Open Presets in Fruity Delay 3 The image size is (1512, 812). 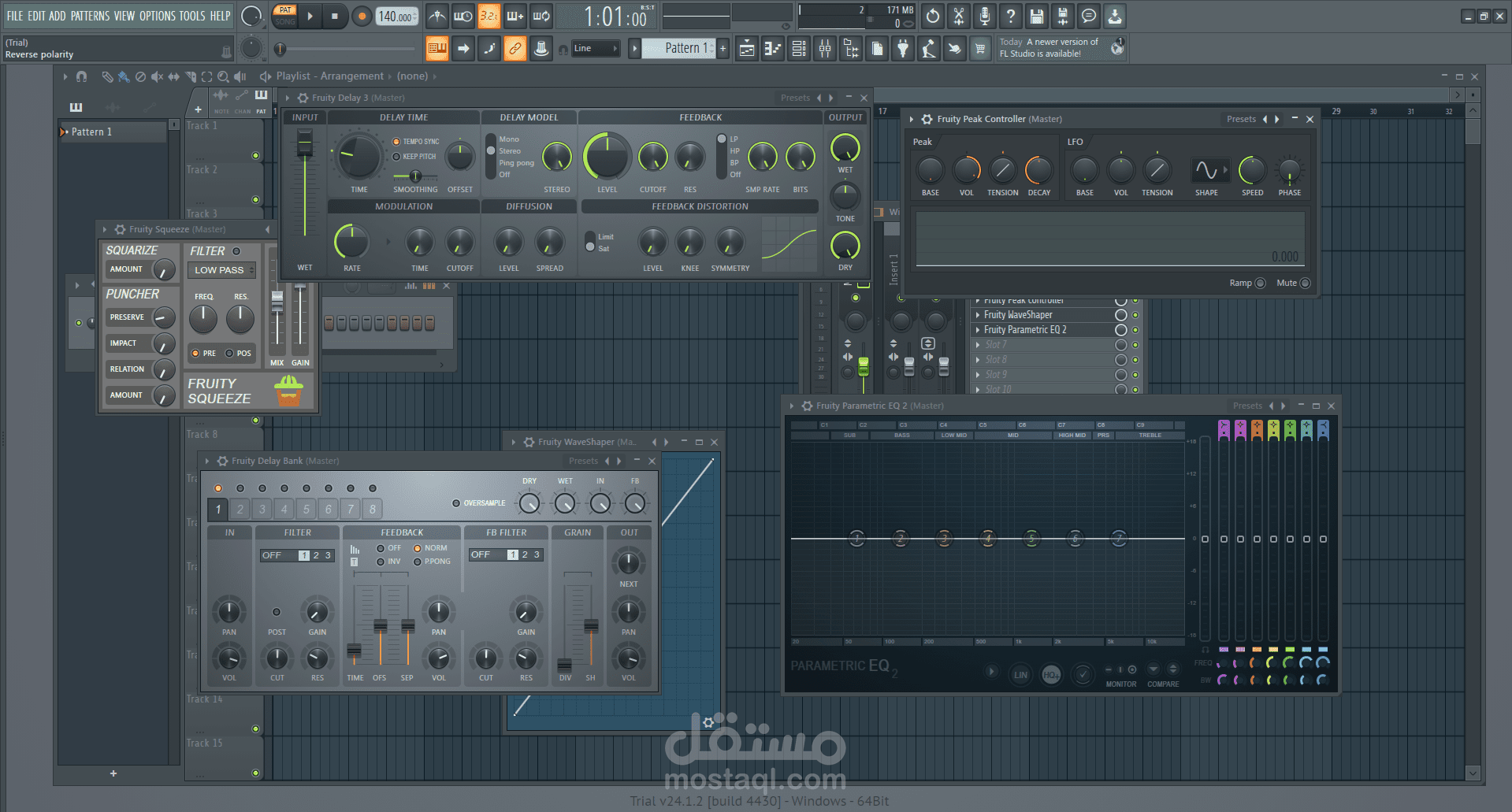795,98
